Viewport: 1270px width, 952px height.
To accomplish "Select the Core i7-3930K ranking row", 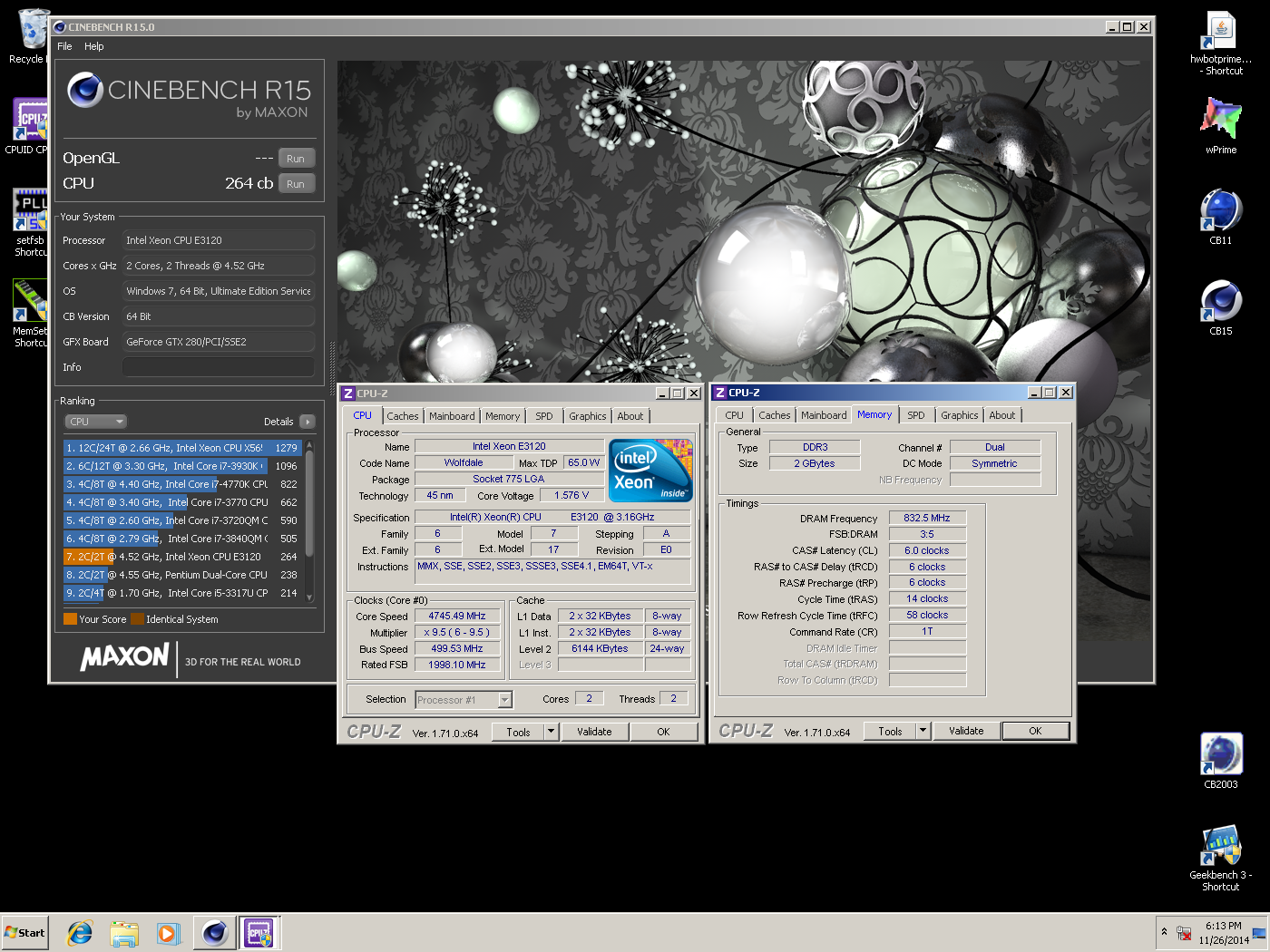I will (181, 466).
